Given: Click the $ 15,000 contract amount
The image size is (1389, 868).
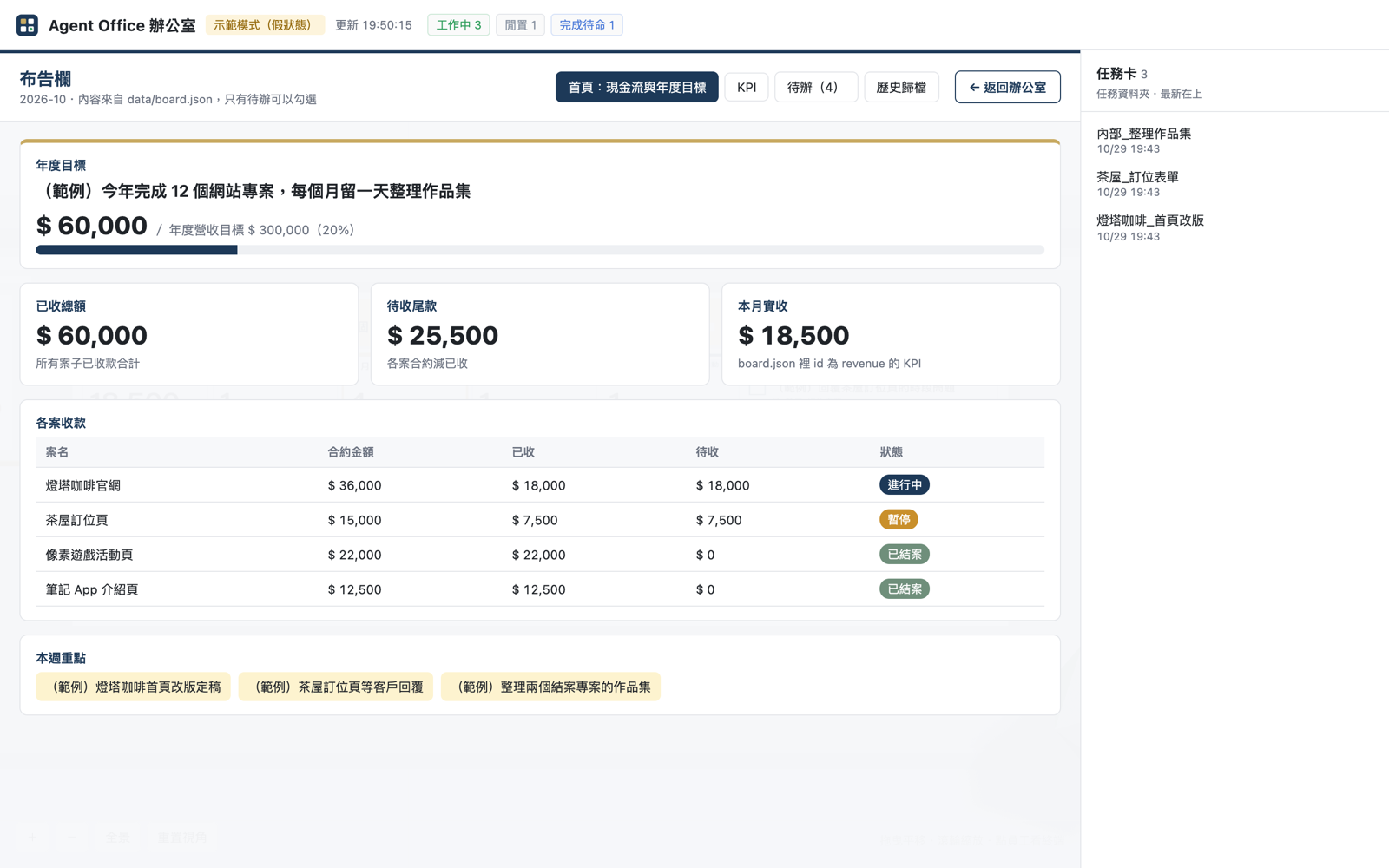Looking at the screenshot, I should (x=354, y=520).
